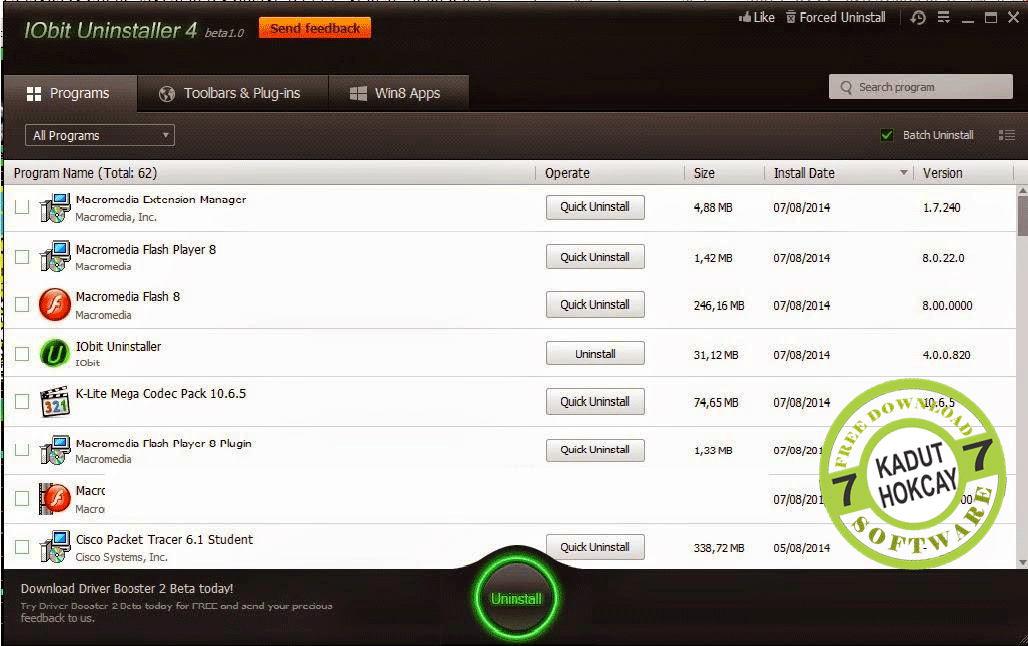Open the options menu icon
The width and height of the screenshot is (1028, 646).
point(943,18)
